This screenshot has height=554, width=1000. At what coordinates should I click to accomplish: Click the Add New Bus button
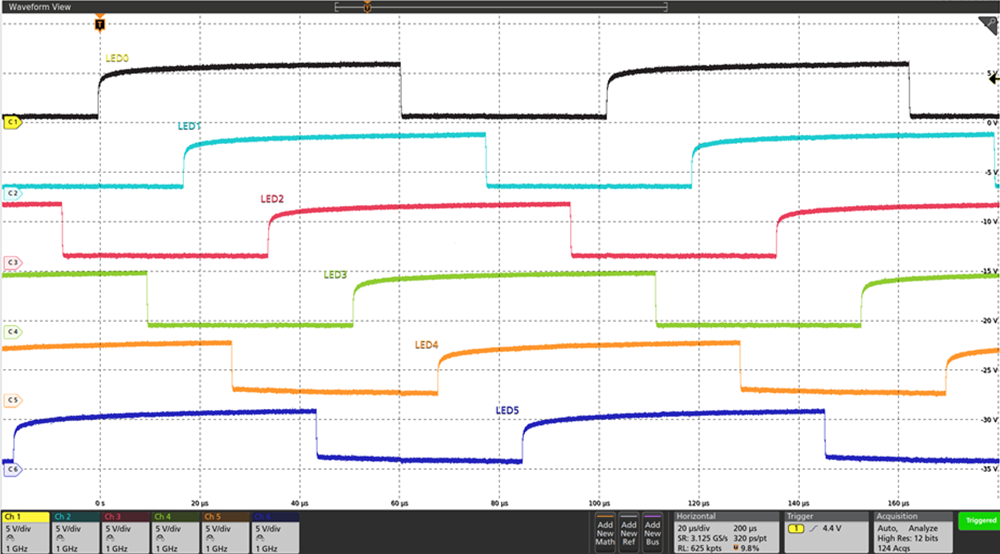652,532
